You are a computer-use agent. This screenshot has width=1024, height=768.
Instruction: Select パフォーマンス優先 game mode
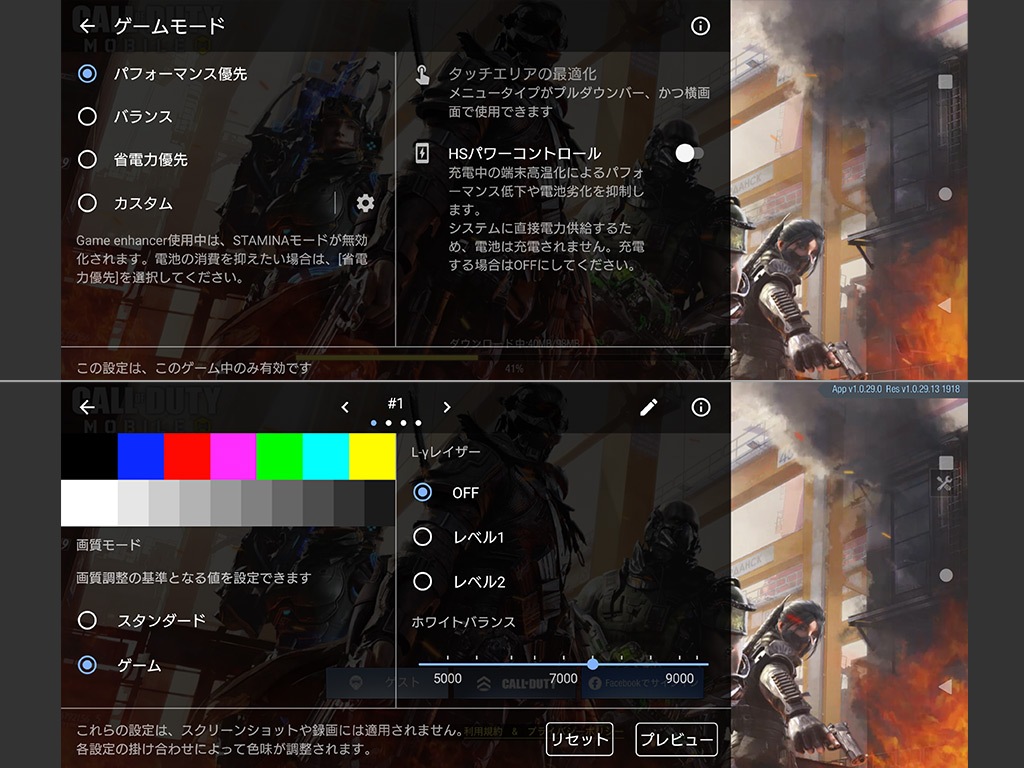162,74
